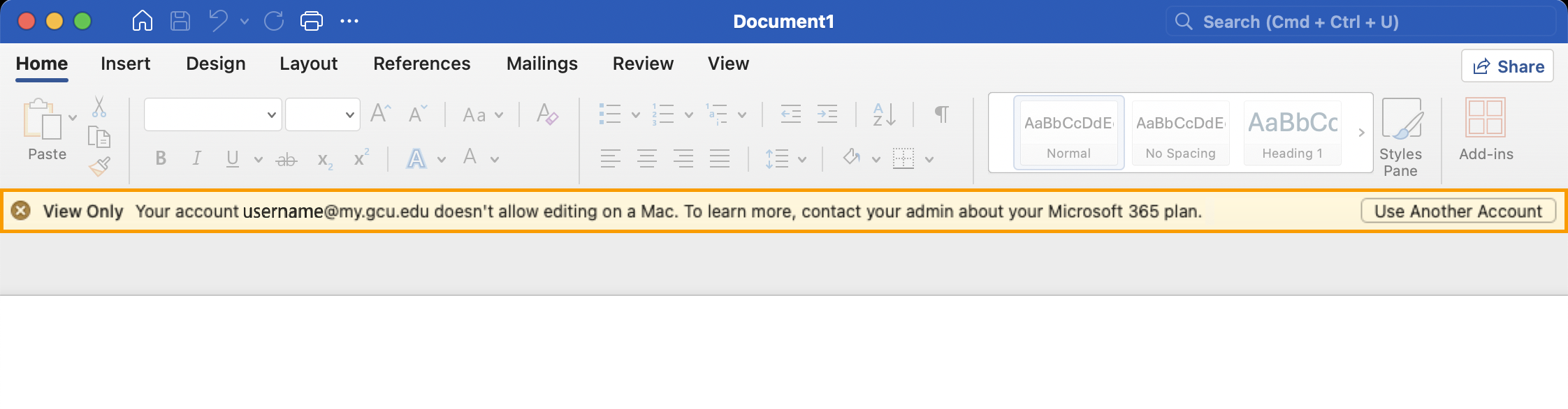The width and height of the screenshot is (1568, 409).
Task: Open the font size combo box
Action: (x=323, y=114)
